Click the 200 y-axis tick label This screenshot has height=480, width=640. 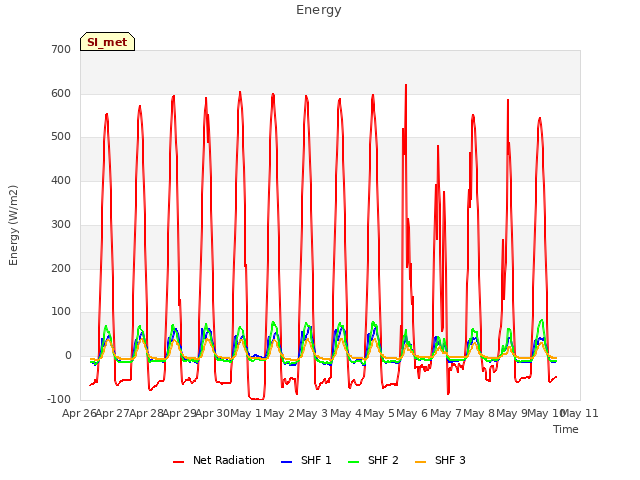[61, 269]
